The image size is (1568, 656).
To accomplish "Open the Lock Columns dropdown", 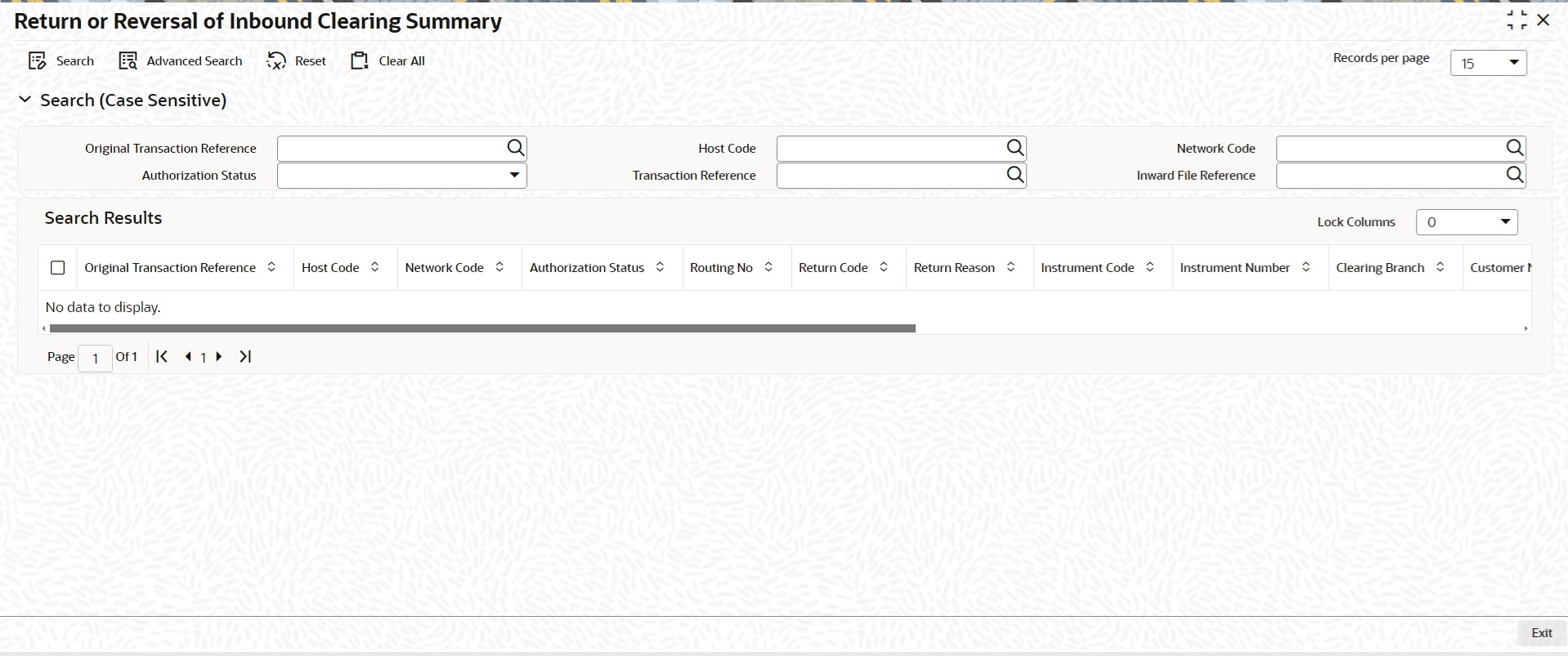I will pos(1467,222).
